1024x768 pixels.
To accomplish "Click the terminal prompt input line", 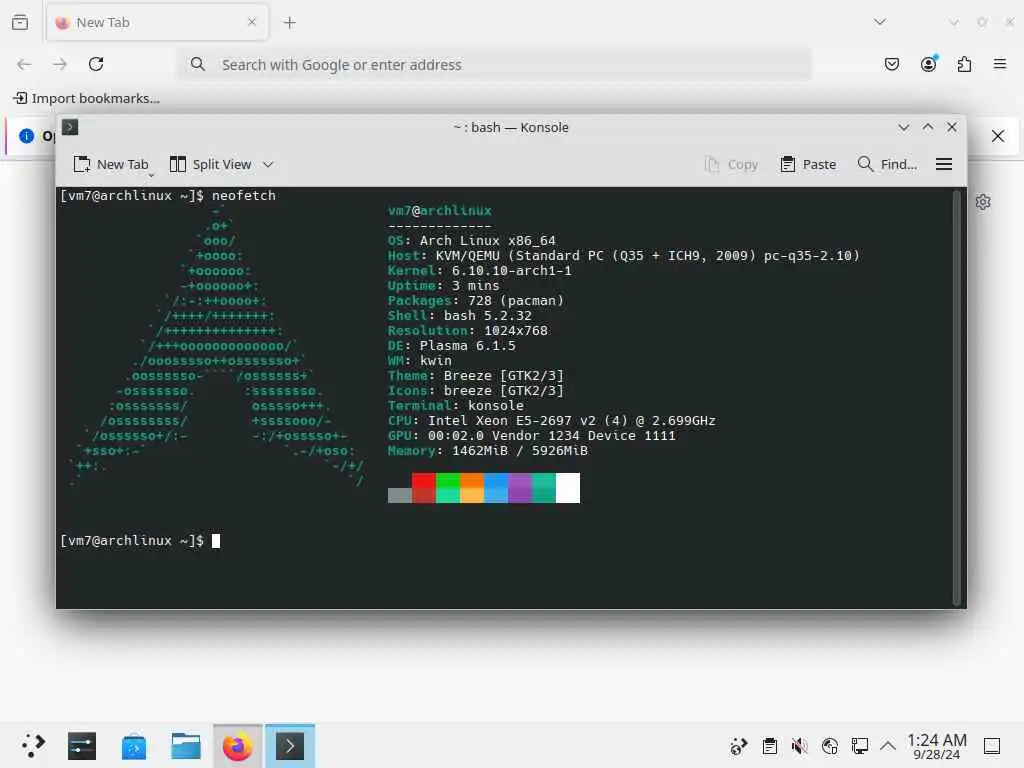I will pos(140,541).
